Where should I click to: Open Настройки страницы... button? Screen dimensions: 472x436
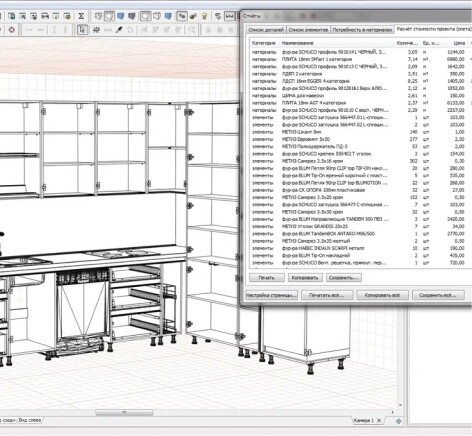point(271,295)
